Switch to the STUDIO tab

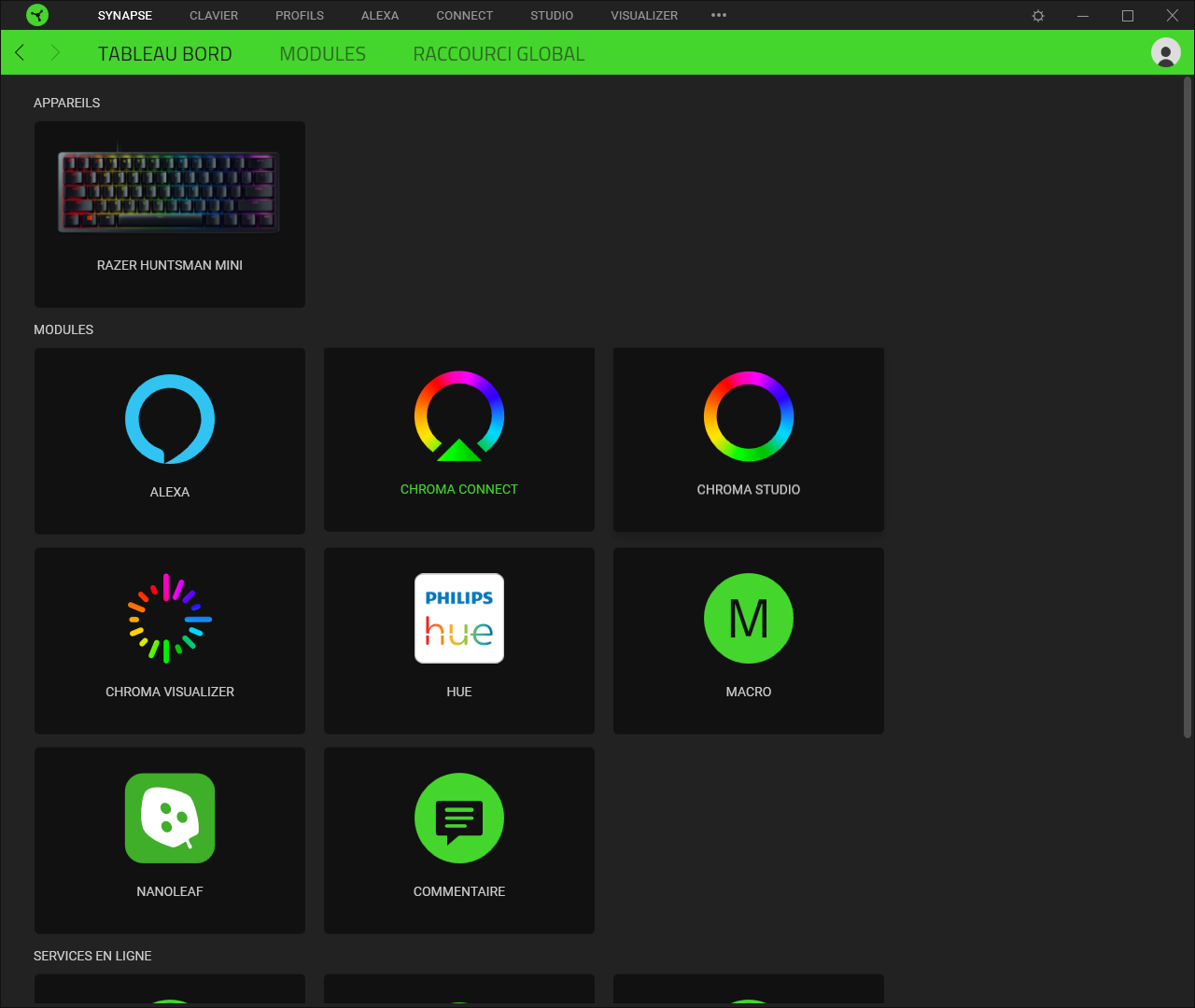pos(552,16)
